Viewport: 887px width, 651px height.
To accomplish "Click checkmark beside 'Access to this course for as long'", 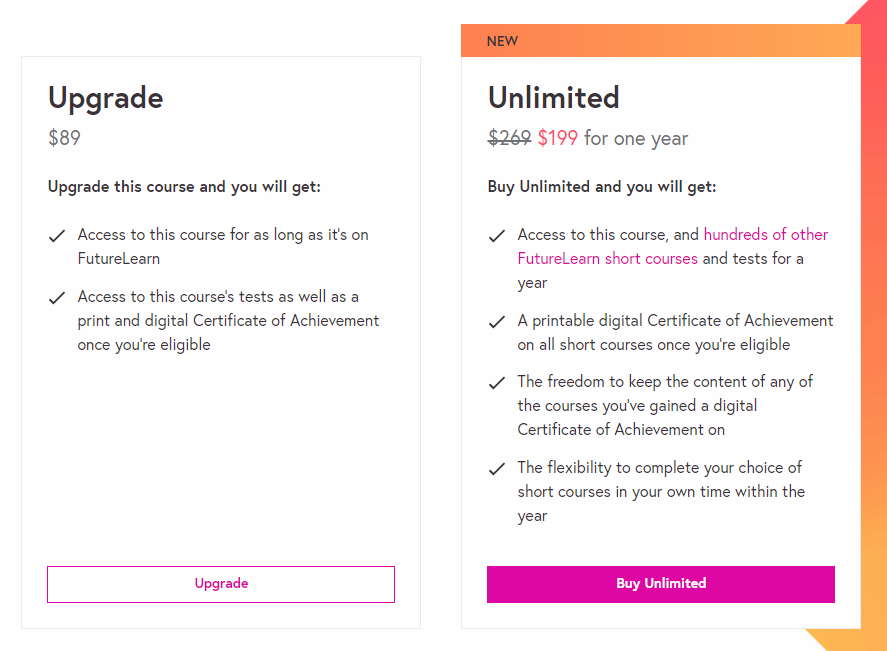I will pyautogui.click(x=57, y=236).
